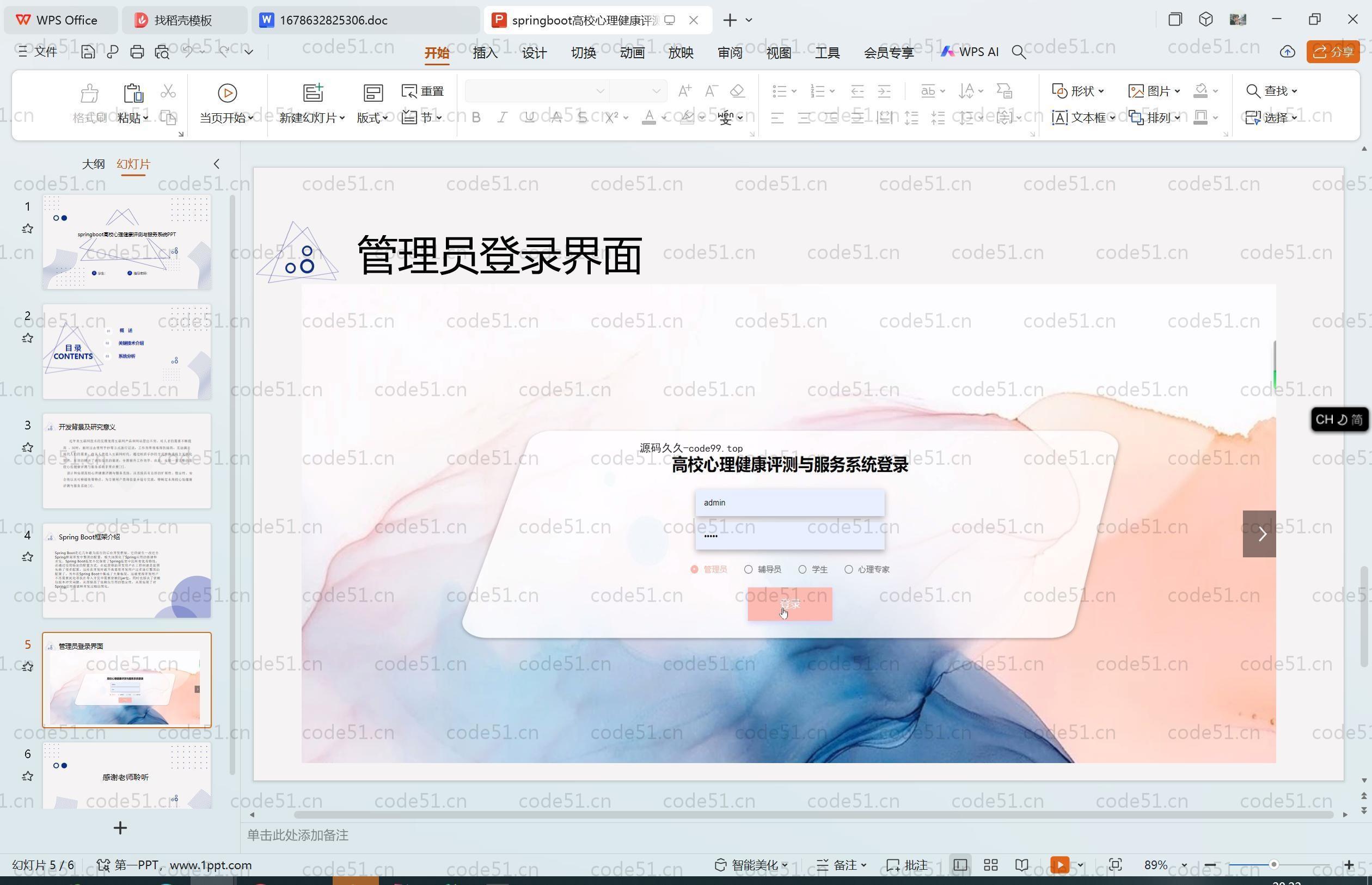The height and width of the screenshot is (885, 1372).
Task: Click the zoom slider handle
Action: 1273,864
